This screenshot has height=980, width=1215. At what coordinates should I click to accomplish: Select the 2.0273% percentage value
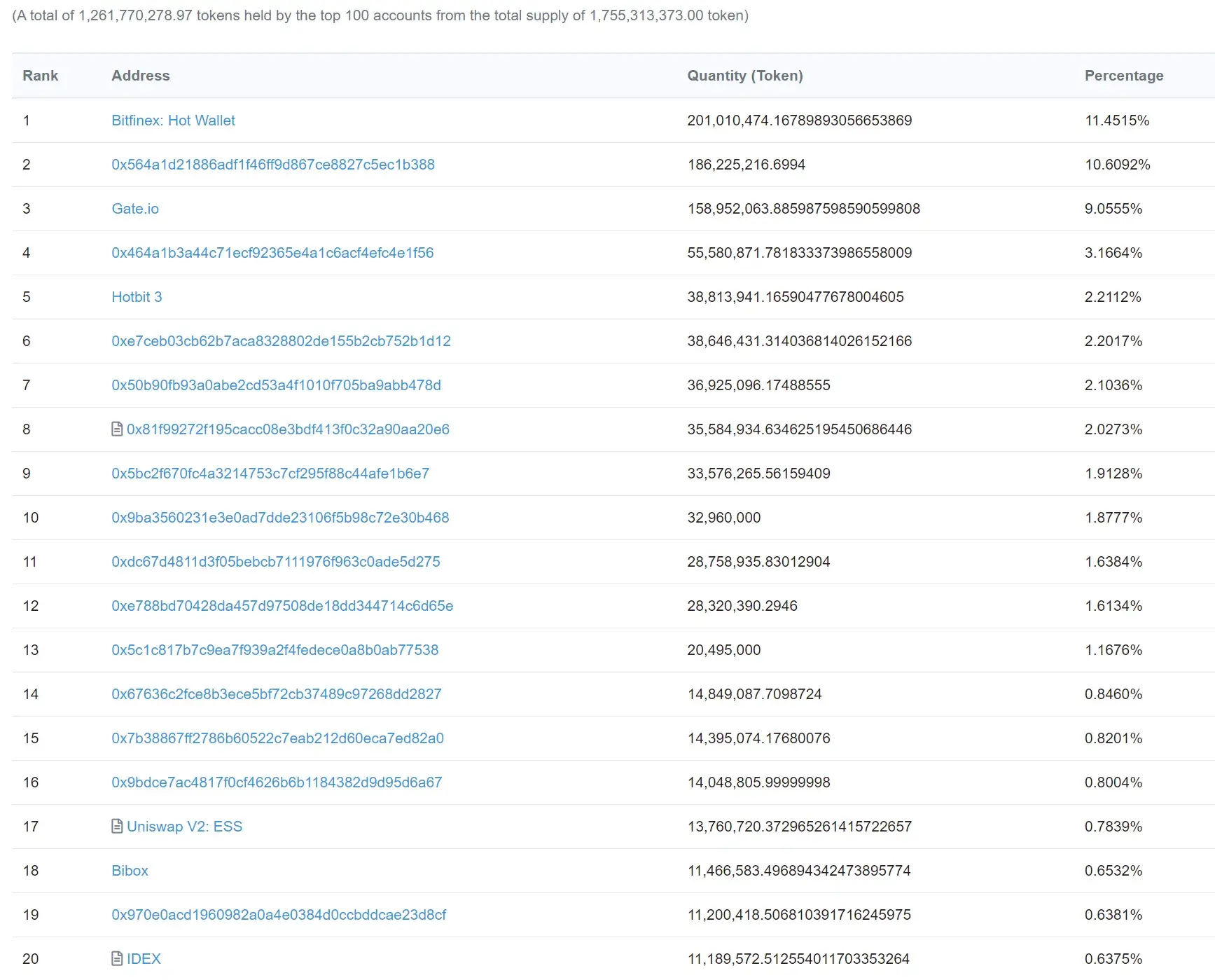coord(1113,429)
